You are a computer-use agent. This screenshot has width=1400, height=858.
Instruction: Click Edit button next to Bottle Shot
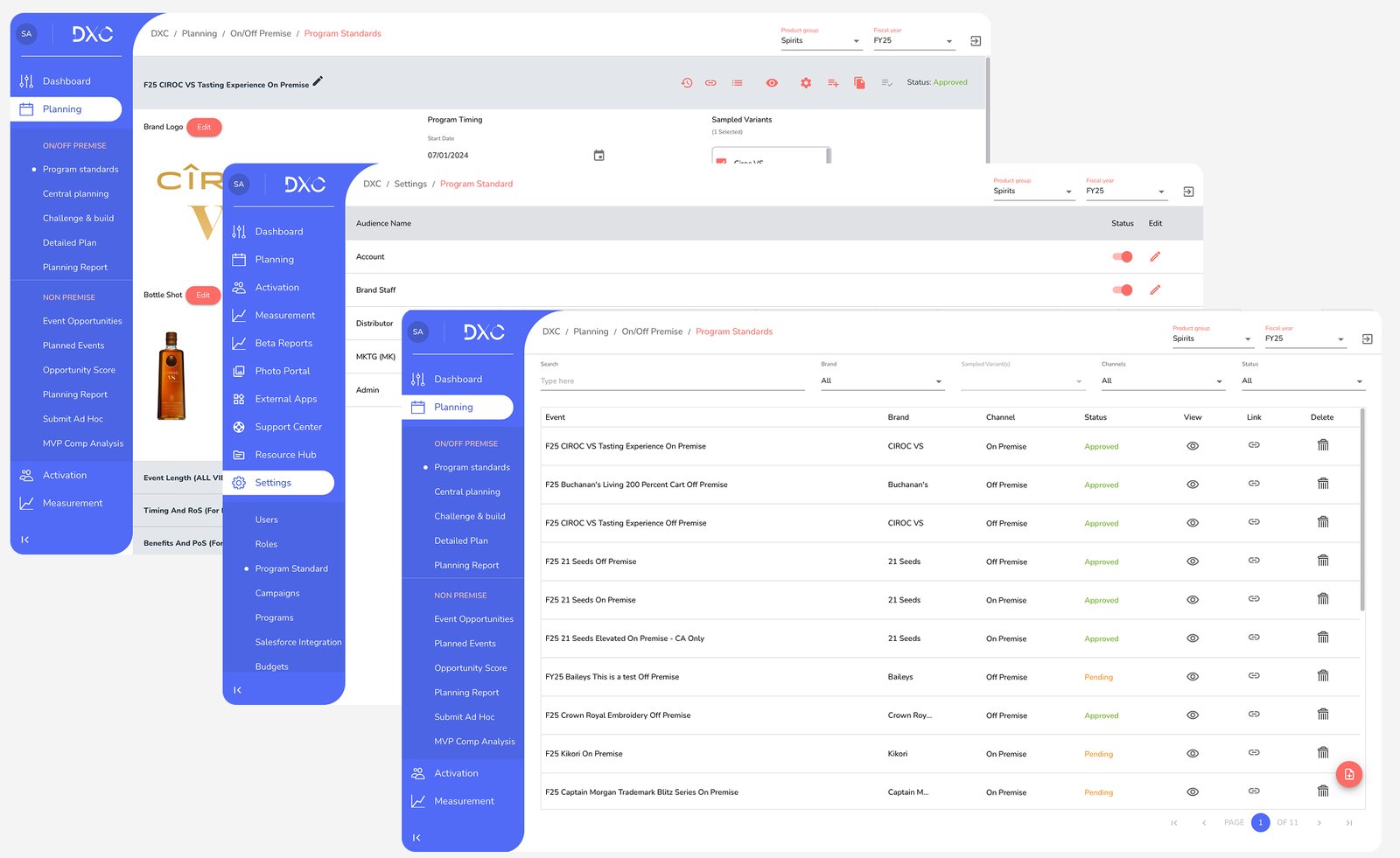pos(203,296)
